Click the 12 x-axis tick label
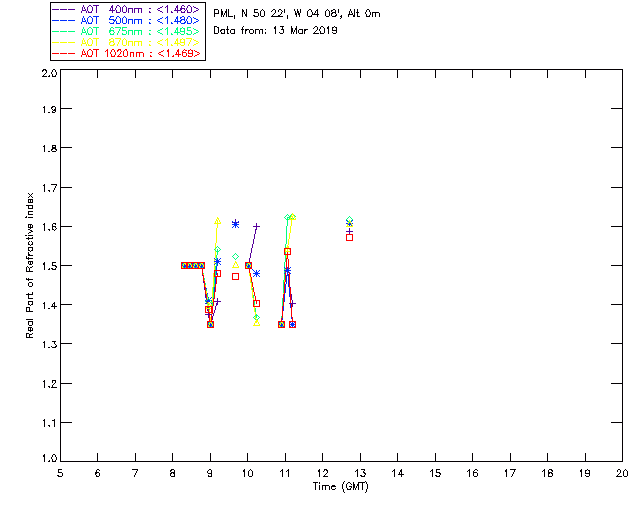640x512 pixels. [x=322, y=473]
